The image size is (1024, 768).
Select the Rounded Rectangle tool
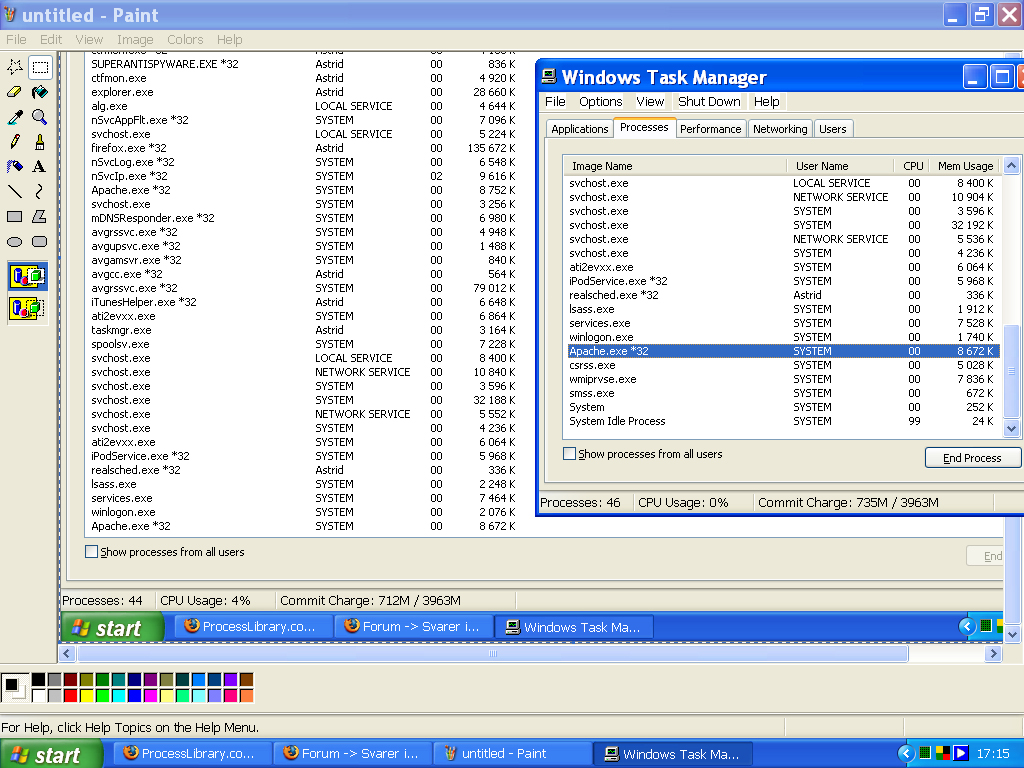(40, 242)
